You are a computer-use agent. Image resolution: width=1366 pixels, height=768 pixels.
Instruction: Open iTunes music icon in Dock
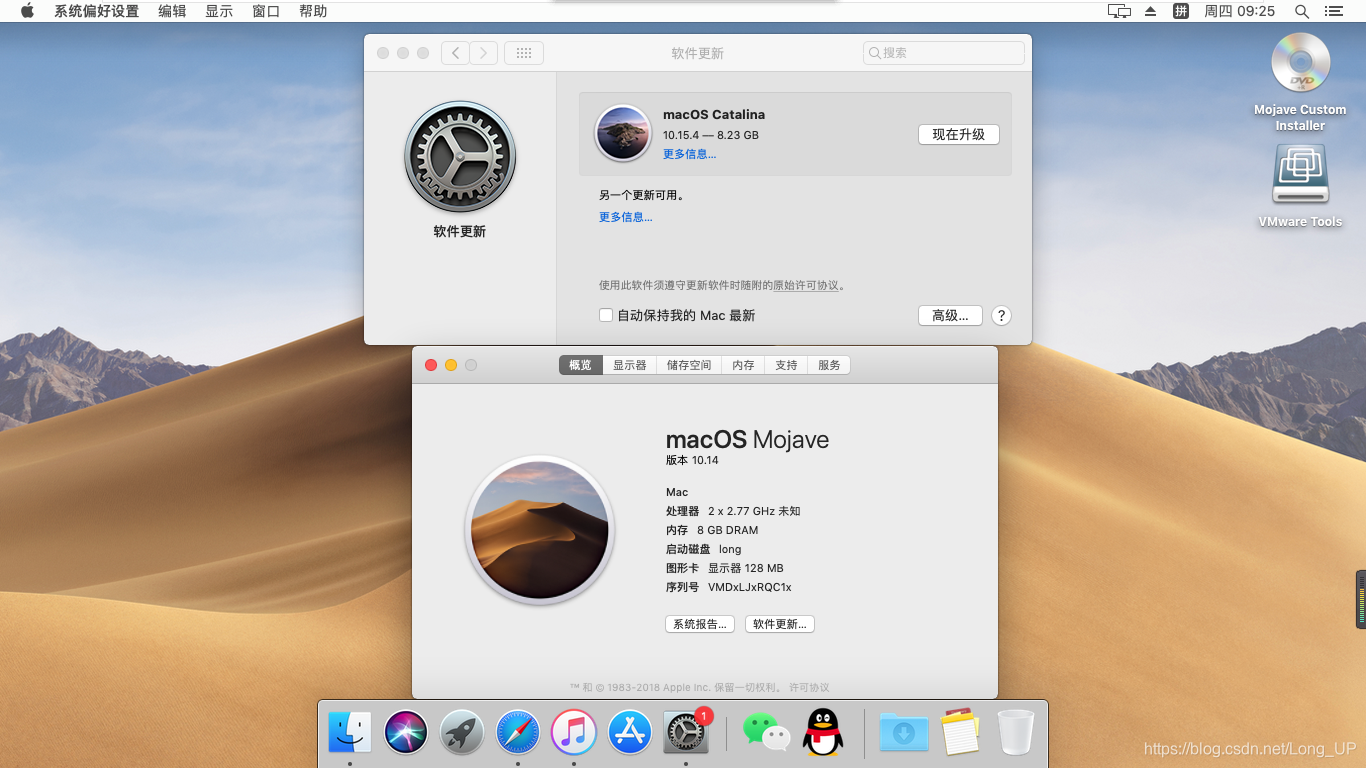574,733
